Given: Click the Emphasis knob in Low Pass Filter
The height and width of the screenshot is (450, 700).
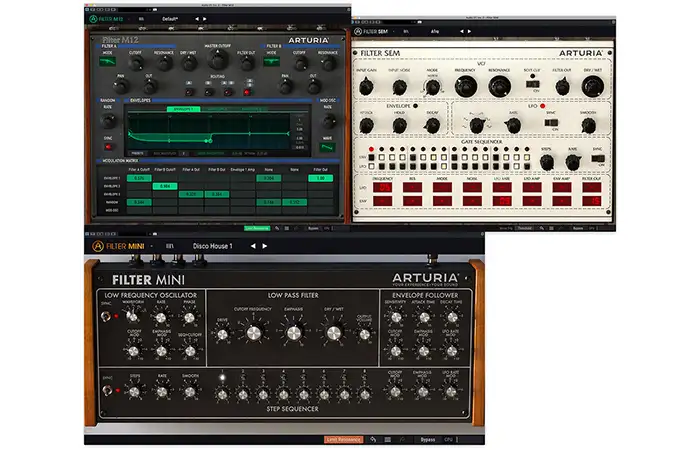Looking at the screenshot, I should [294, 333].
